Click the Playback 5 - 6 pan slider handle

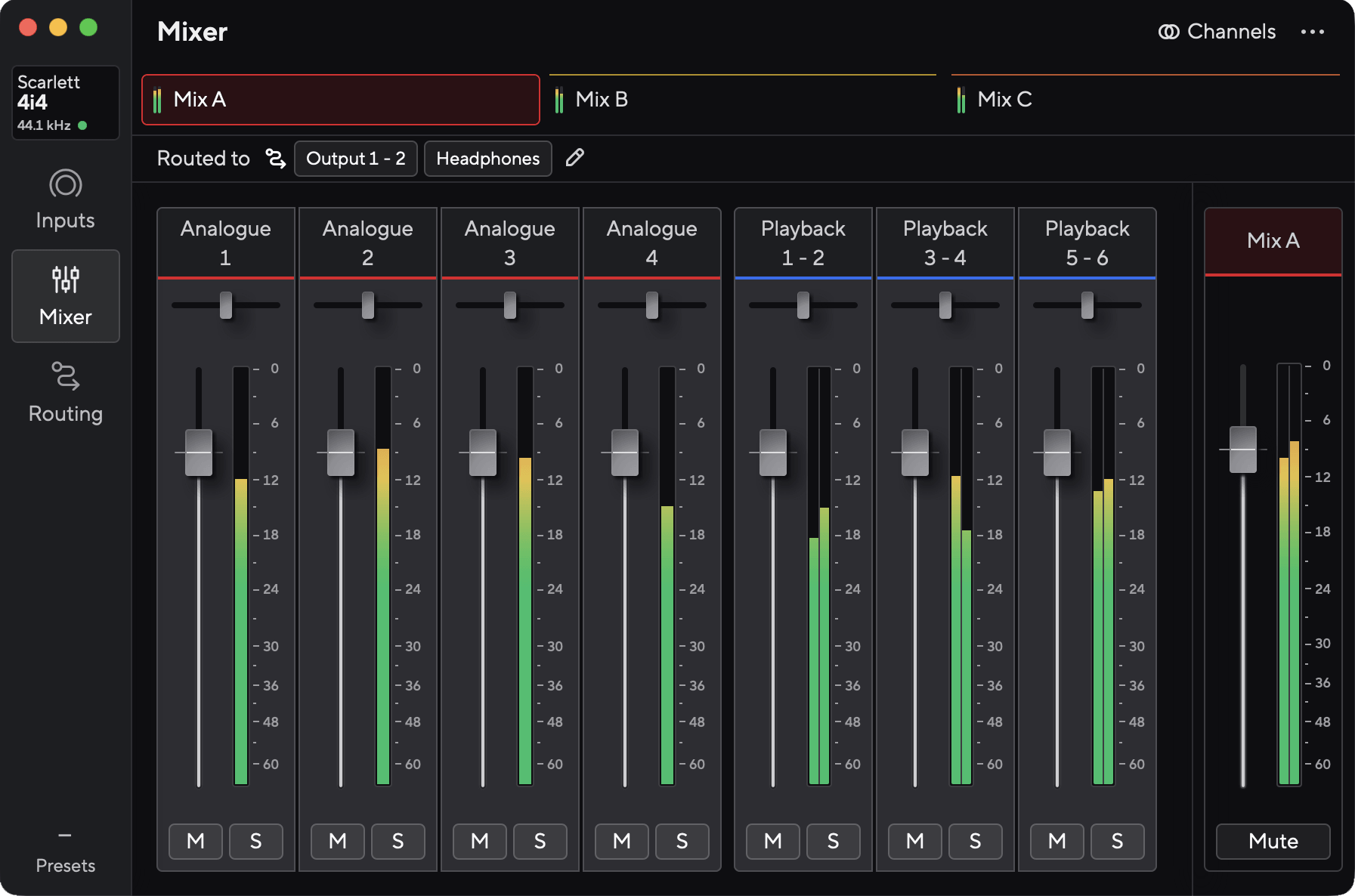[x=1087, y=305]
